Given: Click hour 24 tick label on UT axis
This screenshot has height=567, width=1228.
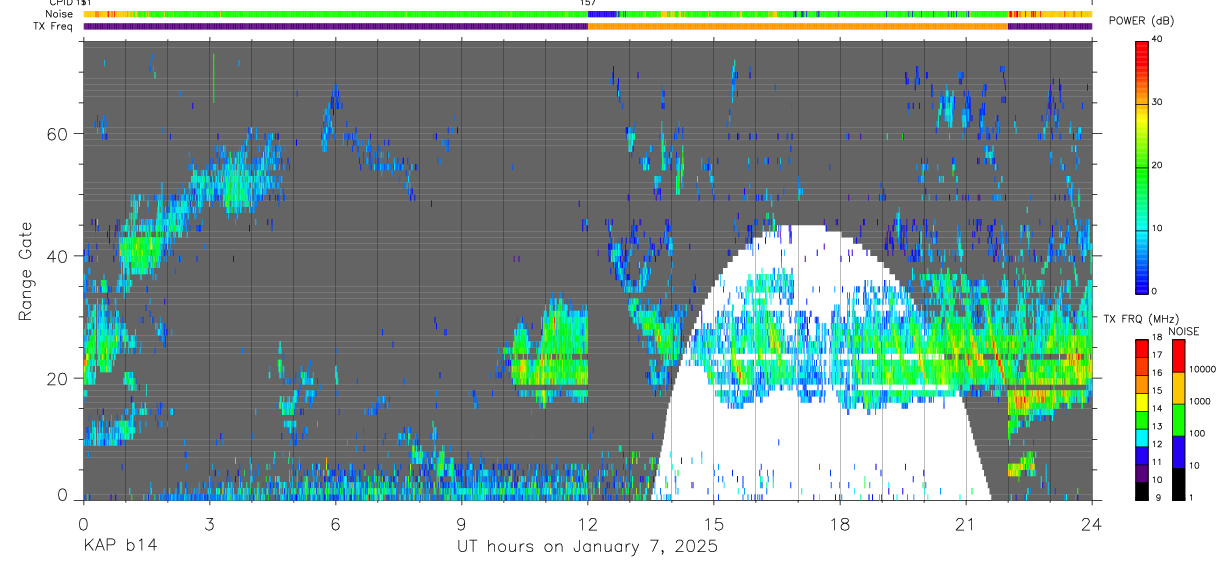Looking at the screenshot, I should [1092, 522].
